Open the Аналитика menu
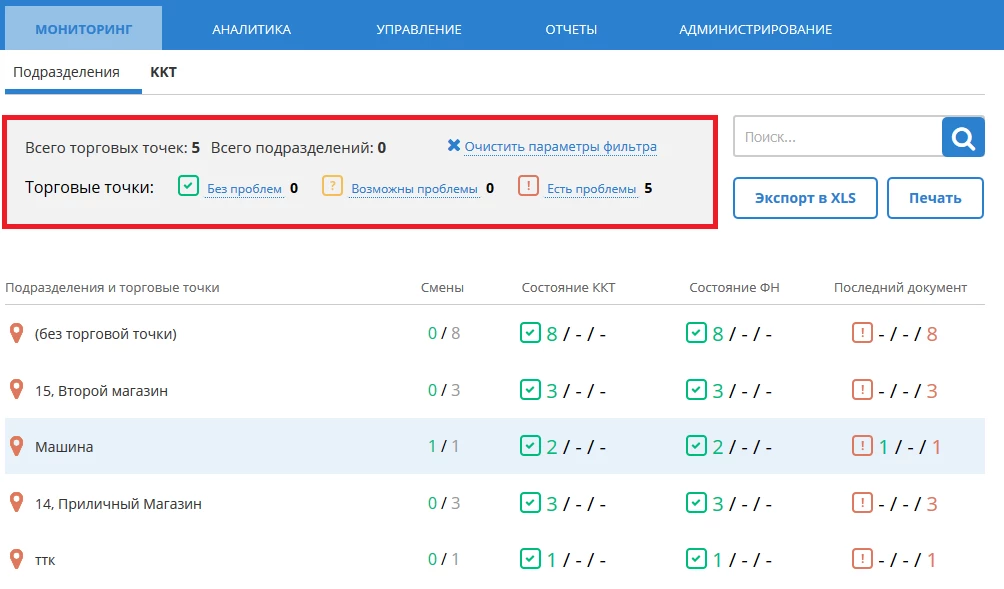 pyautogui.click(x=251, y=29)
